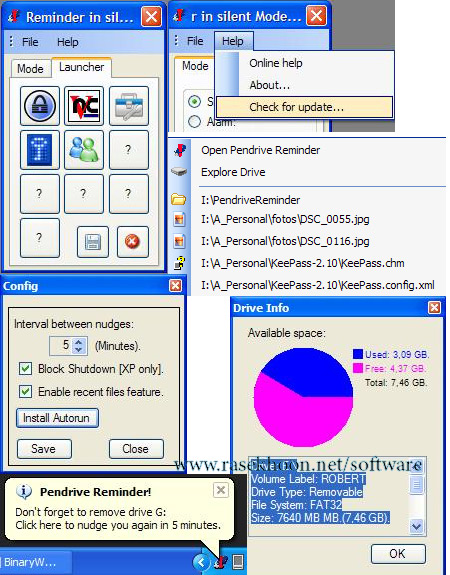Open recent file KeePass.config.xml
Screen dimensions: 450x575
coord(318,285)
